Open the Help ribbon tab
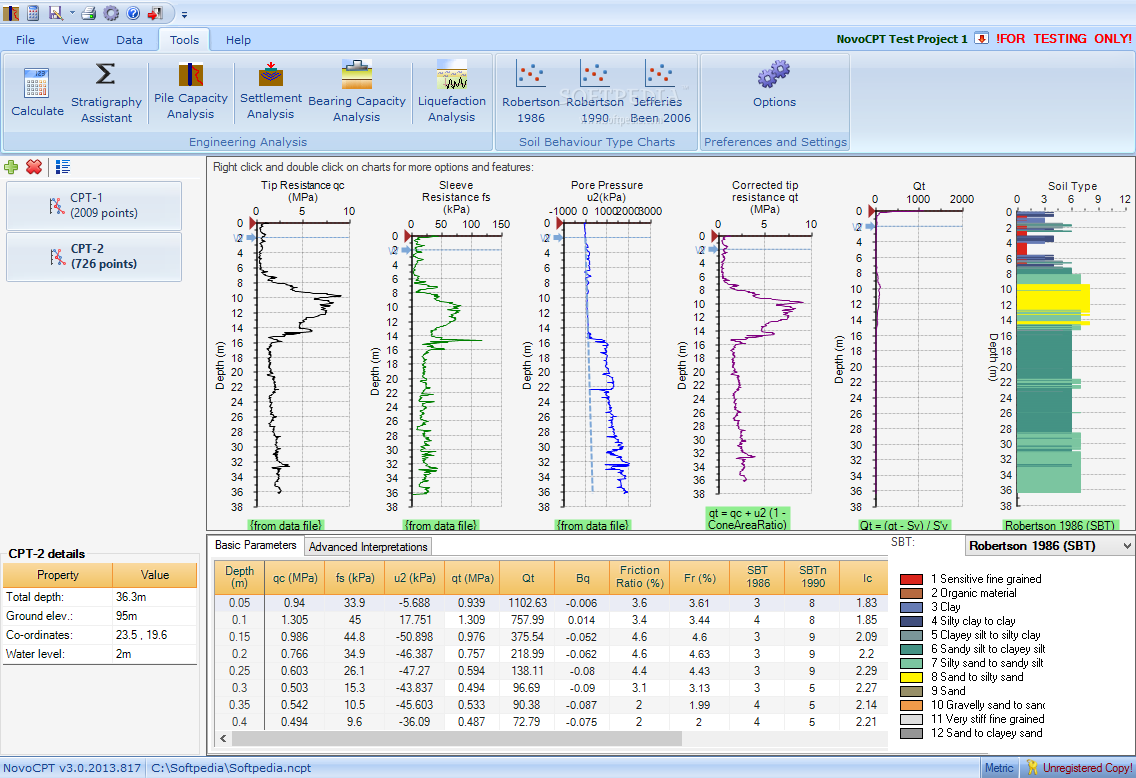This screenshot has height=778, width=1136. [x=238, y=40]
